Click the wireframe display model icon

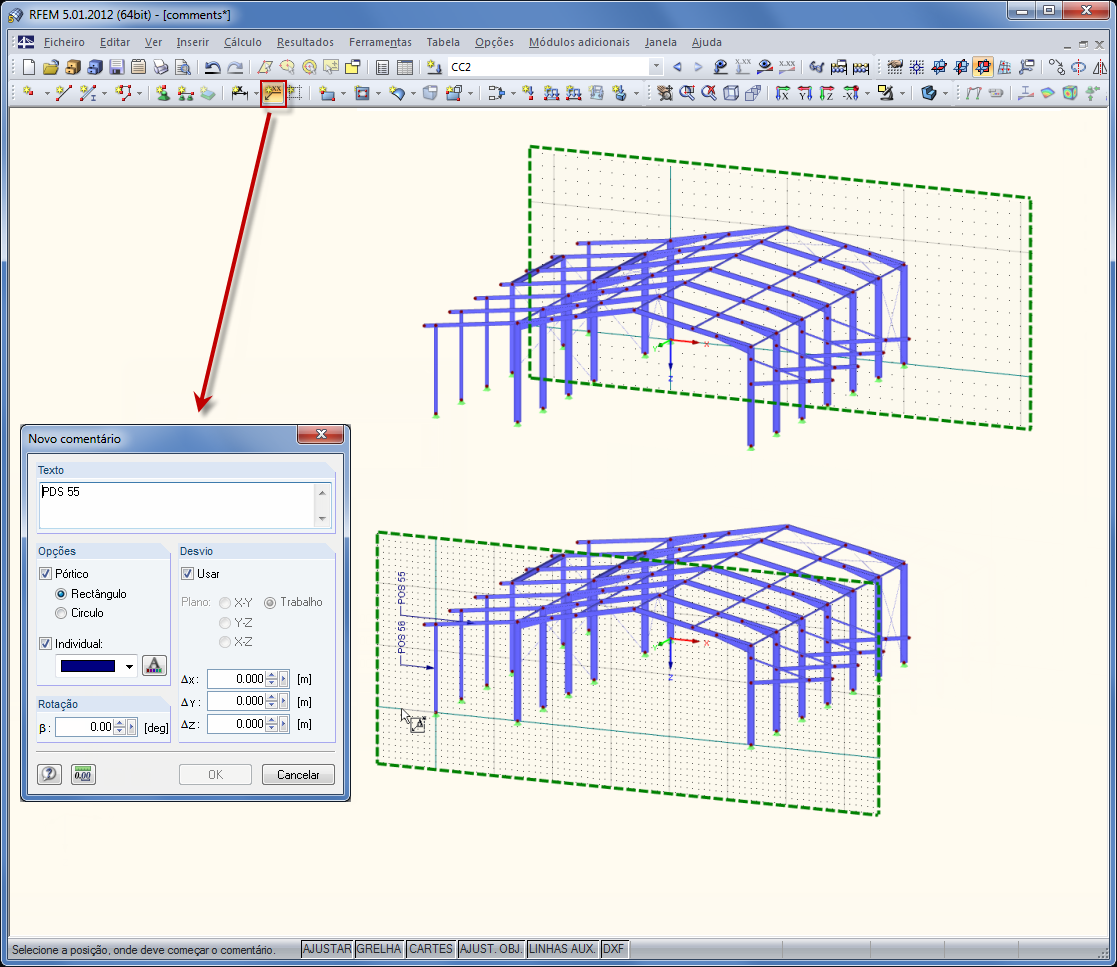click(731, 93)
